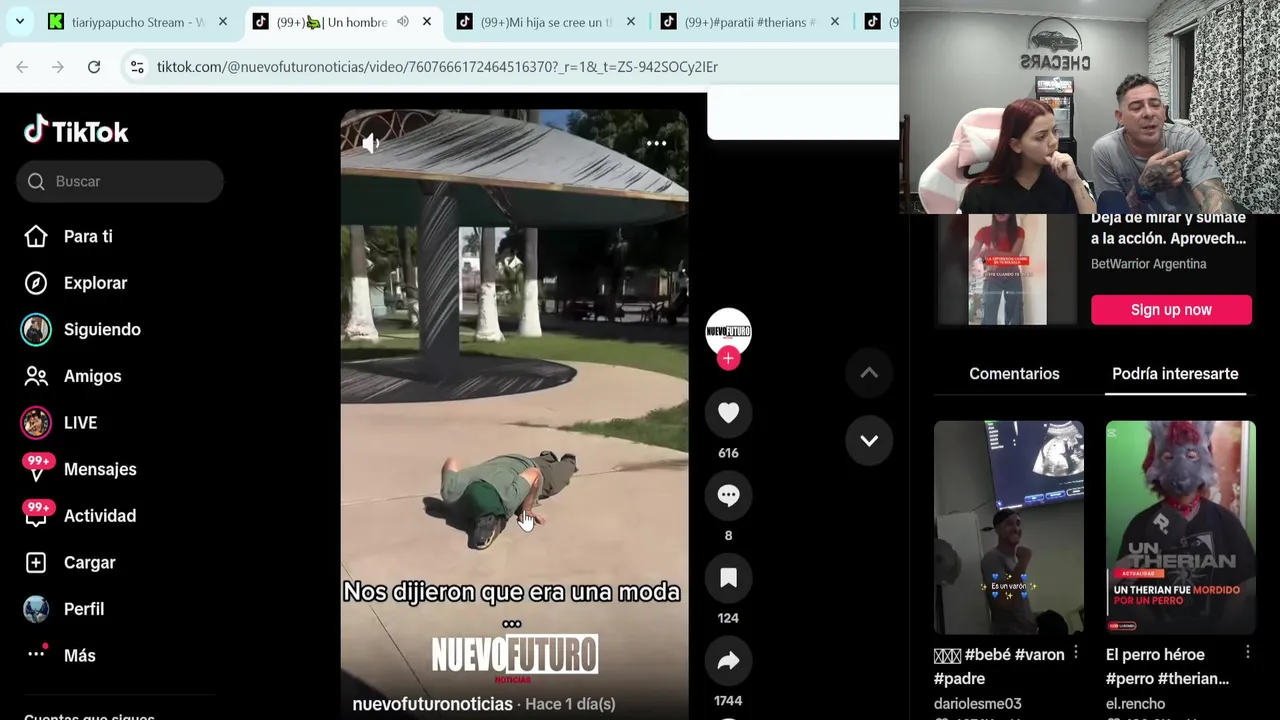Close the Mi hija se cree un tab
This screenshot has height=720, width=1280.
pos(631,22)
